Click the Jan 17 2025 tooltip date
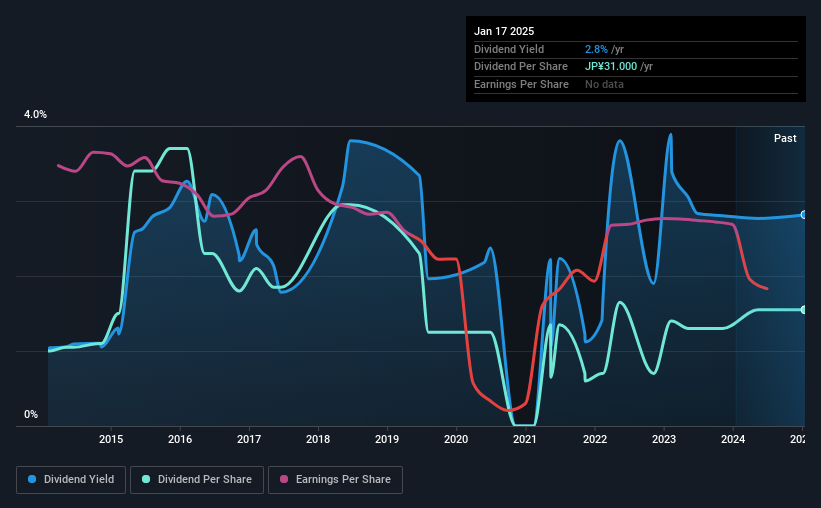821x508 pixels. click(504, 31)
